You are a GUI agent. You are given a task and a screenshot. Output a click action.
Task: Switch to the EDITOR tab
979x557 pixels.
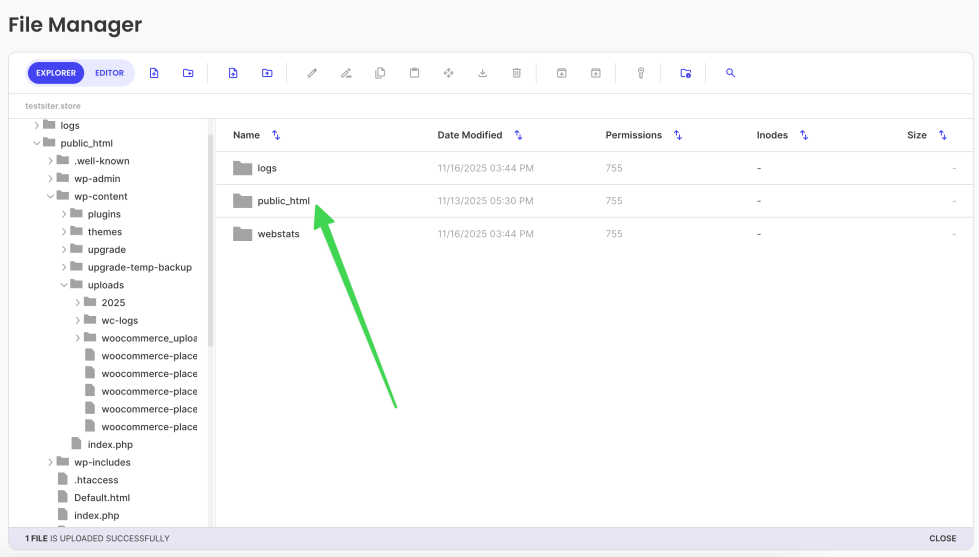coord(110,73)
